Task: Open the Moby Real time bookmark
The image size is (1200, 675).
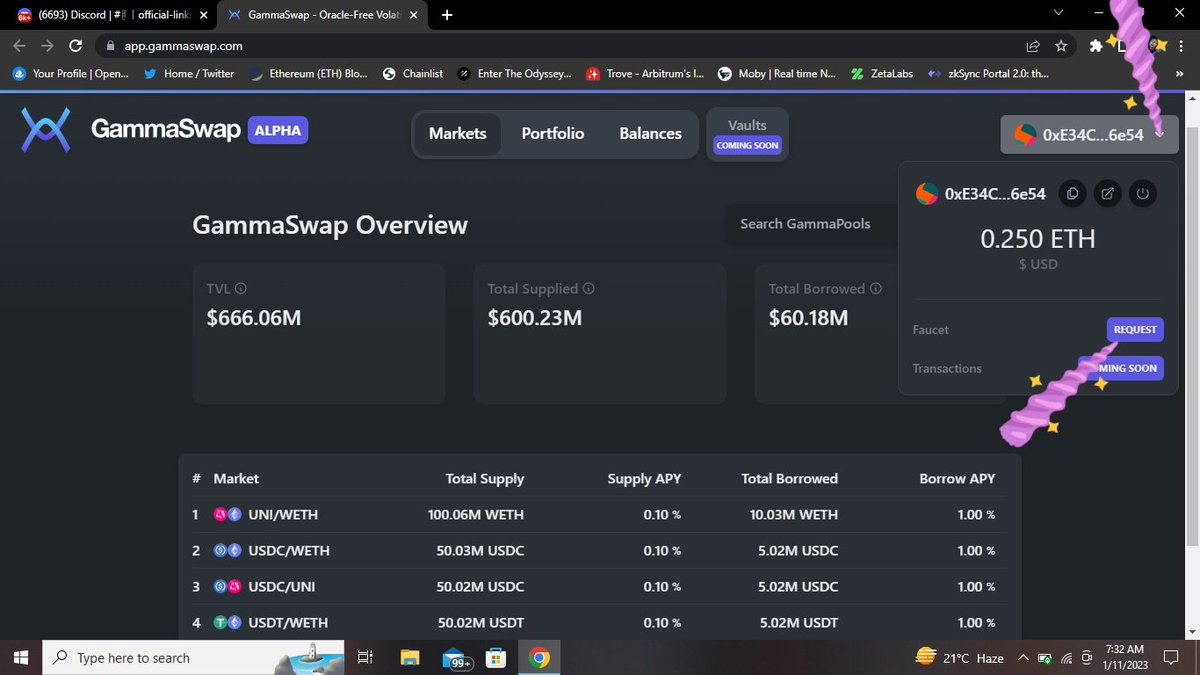Action: click(x=777, y=73)
